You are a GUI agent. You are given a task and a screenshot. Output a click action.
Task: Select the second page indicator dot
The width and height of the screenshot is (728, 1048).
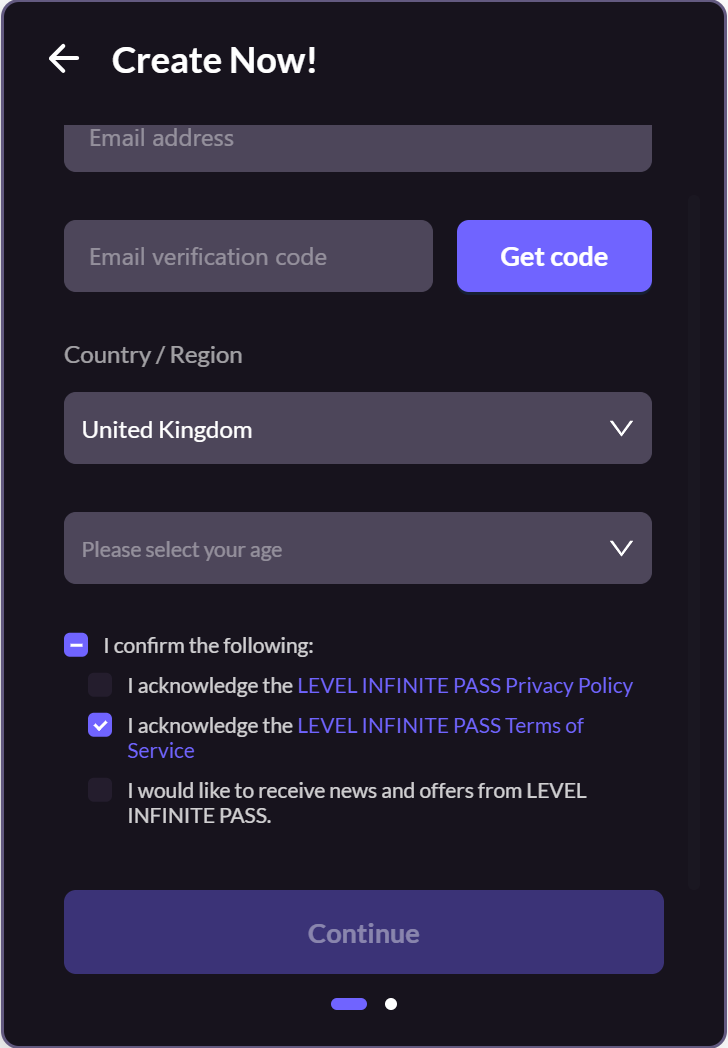[391, 1004]
